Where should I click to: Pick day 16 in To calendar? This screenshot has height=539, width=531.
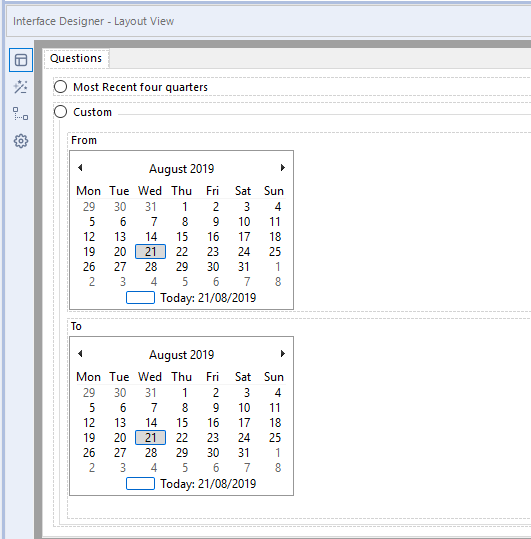pos(213,423)
